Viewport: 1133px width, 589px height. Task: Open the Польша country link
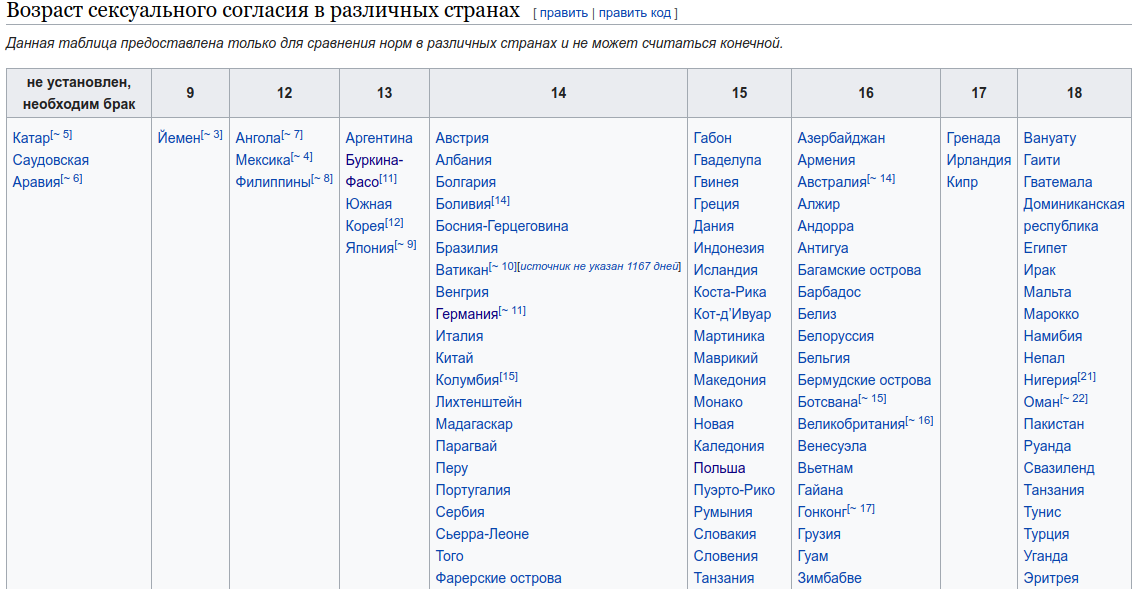[x=719, y=468]
